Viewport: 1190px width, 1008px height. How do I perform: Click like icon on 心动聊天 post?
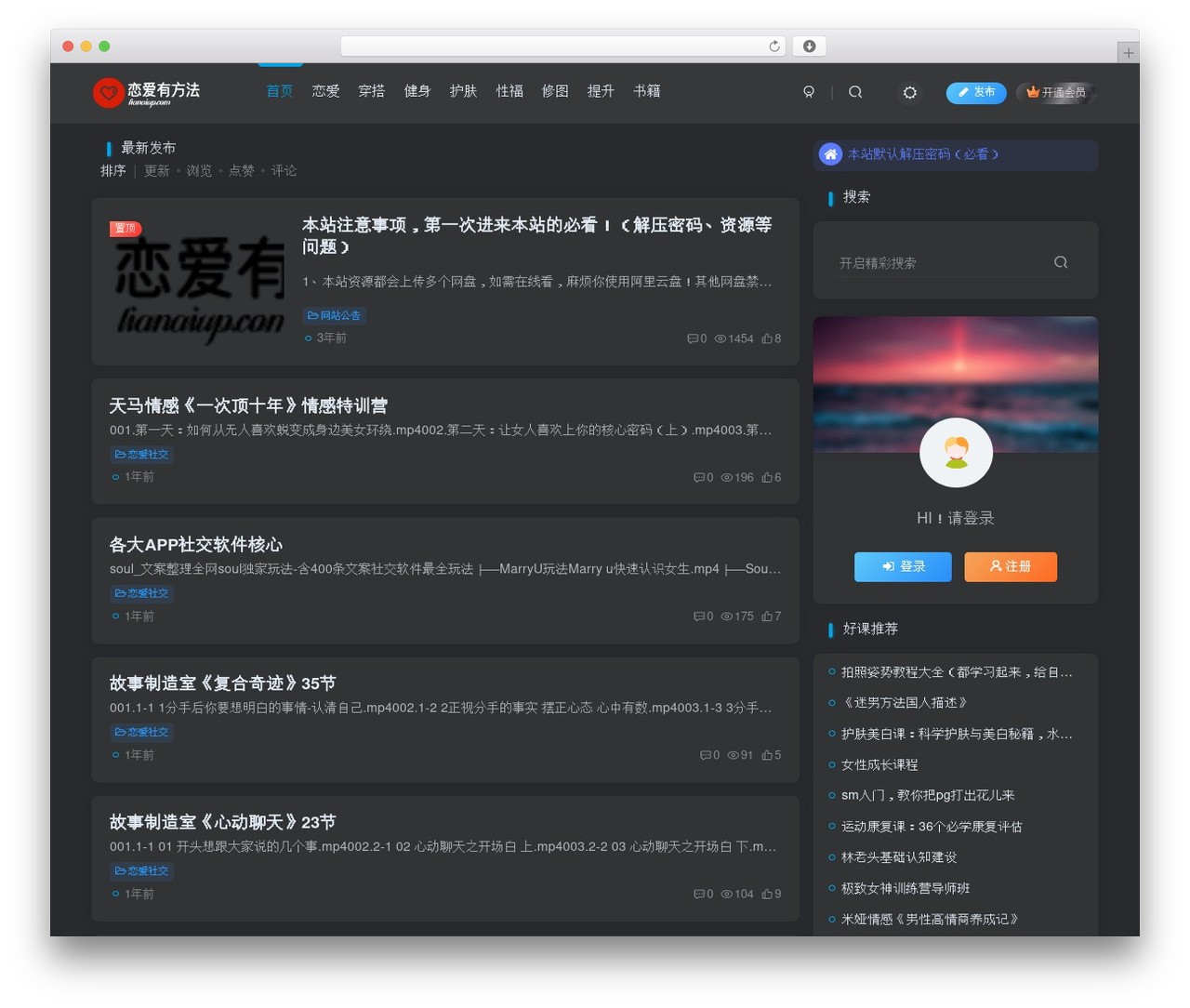click(767, 894)
